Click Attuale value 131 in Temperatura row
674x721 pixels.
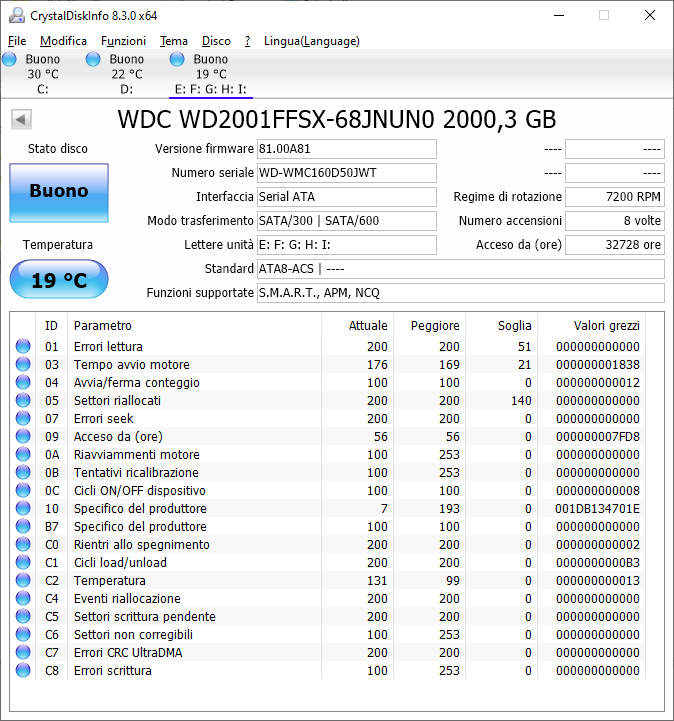pos(377,581)
